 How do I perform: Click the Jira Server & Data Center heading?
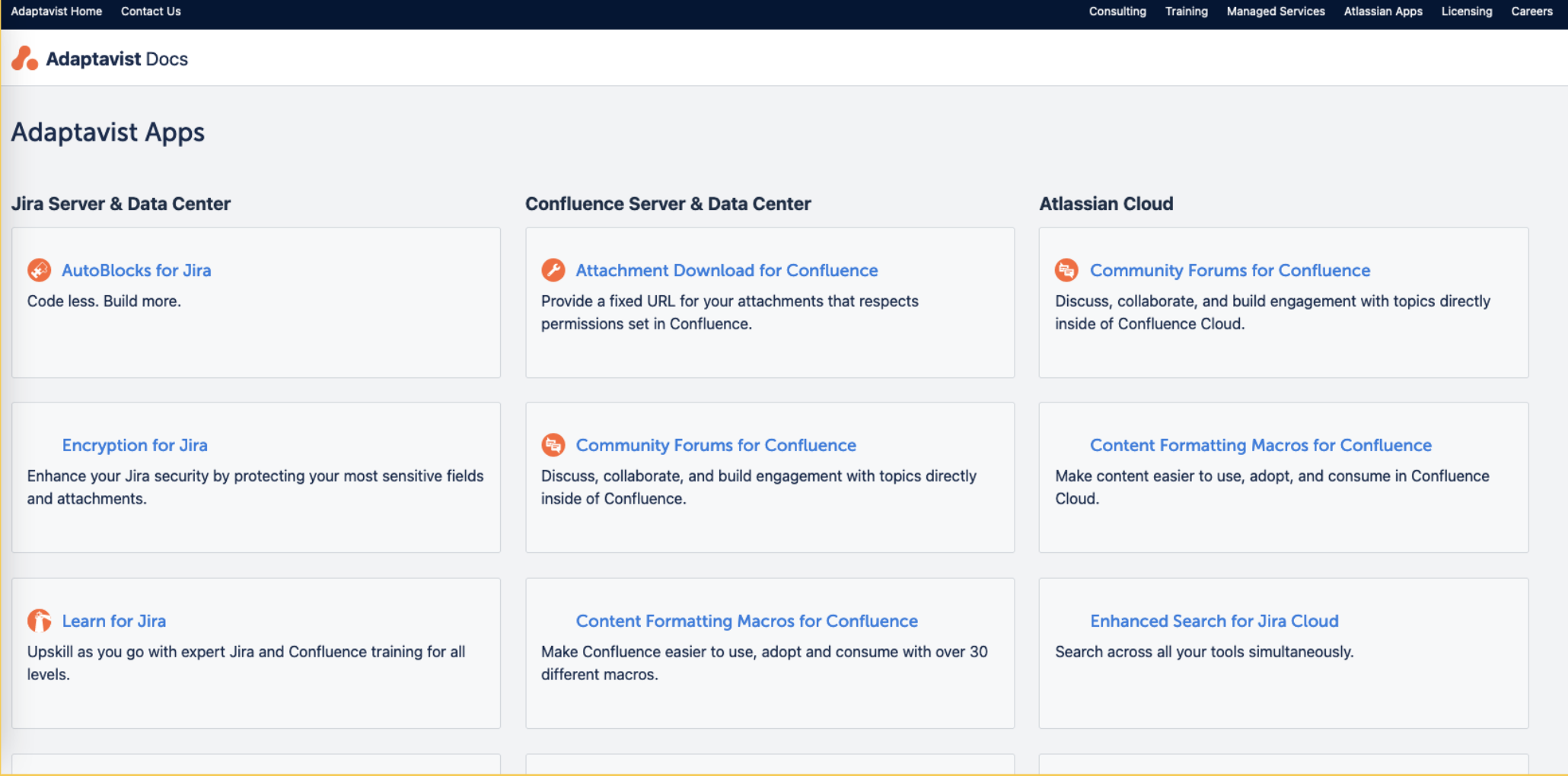tap(120, 204)
